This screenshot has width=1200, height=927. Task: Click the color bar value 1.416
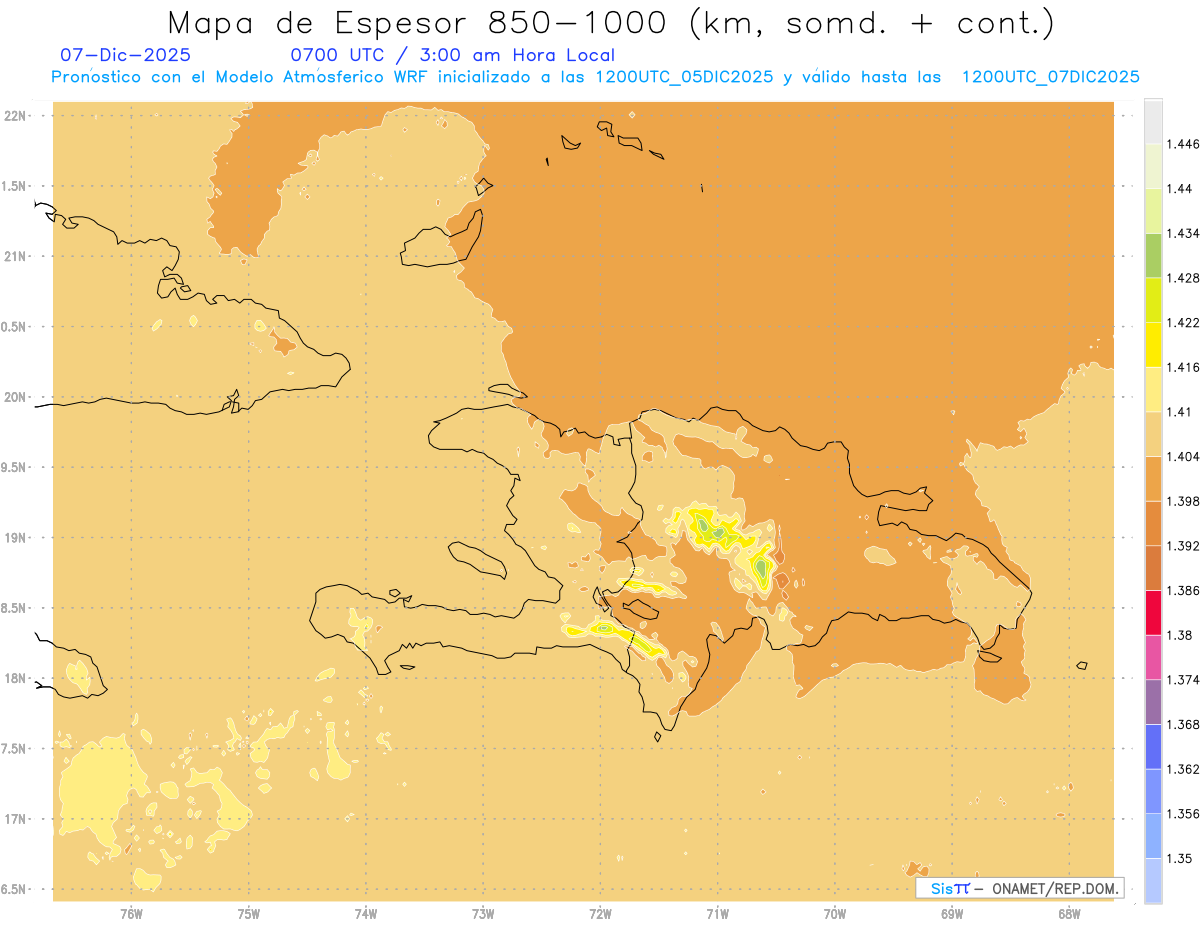pos(1184,367)
